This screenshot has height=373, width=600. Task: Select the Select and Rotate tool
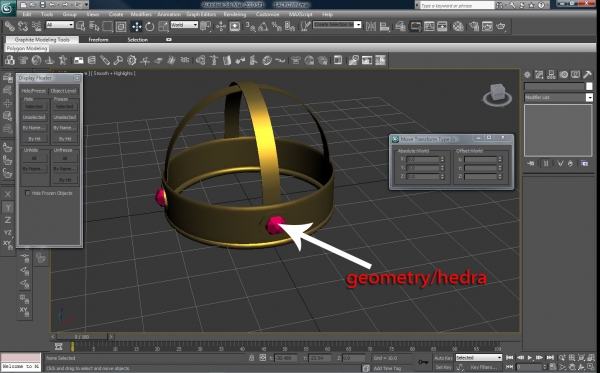coord(150,26)
